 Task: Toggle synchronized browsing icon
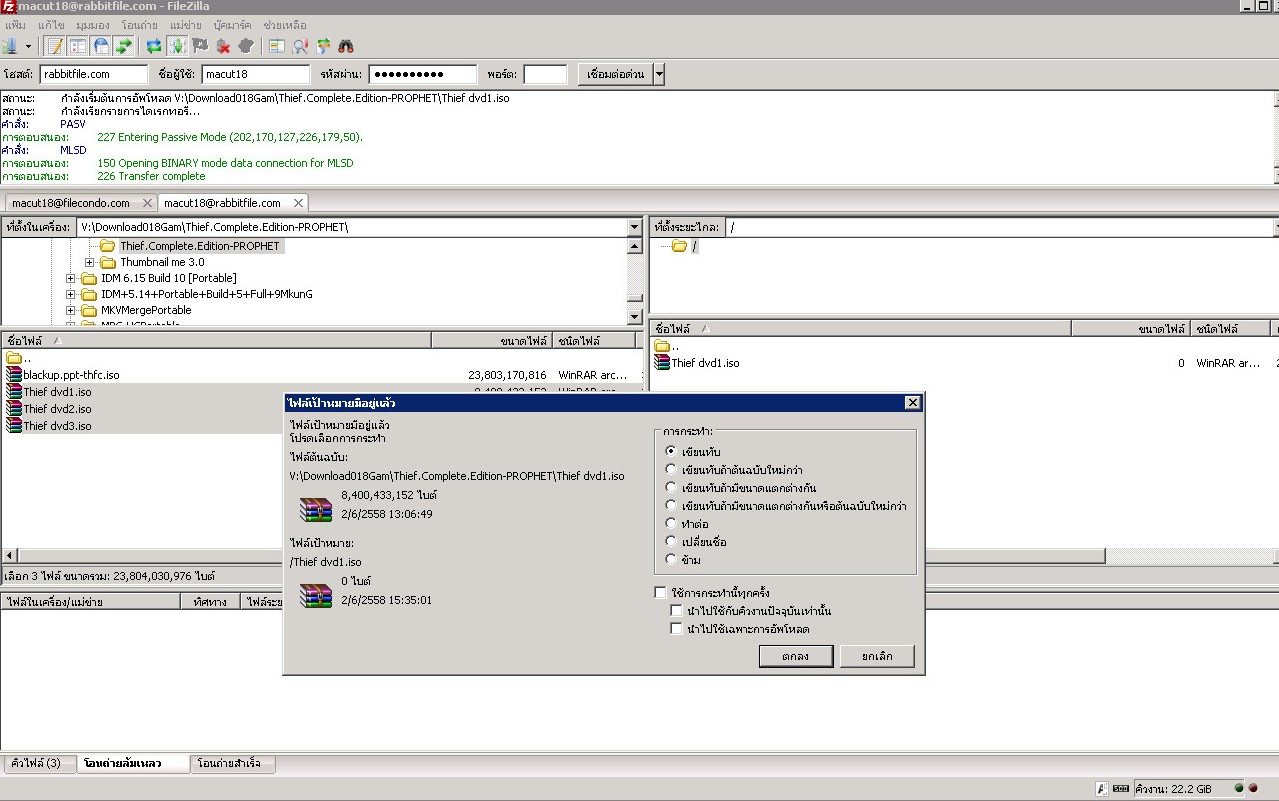click(x=323, y=46)
